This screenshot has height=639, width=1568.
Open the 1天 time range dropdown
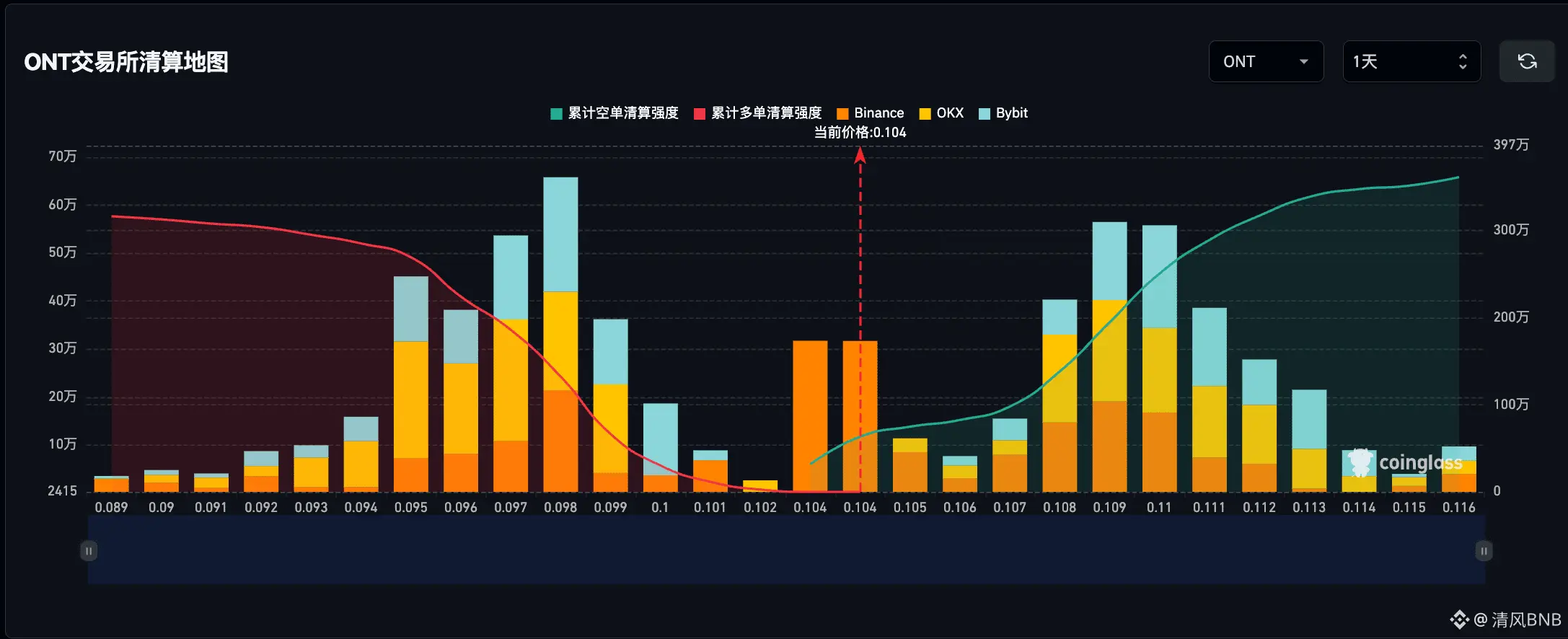tap(1411, 61)
